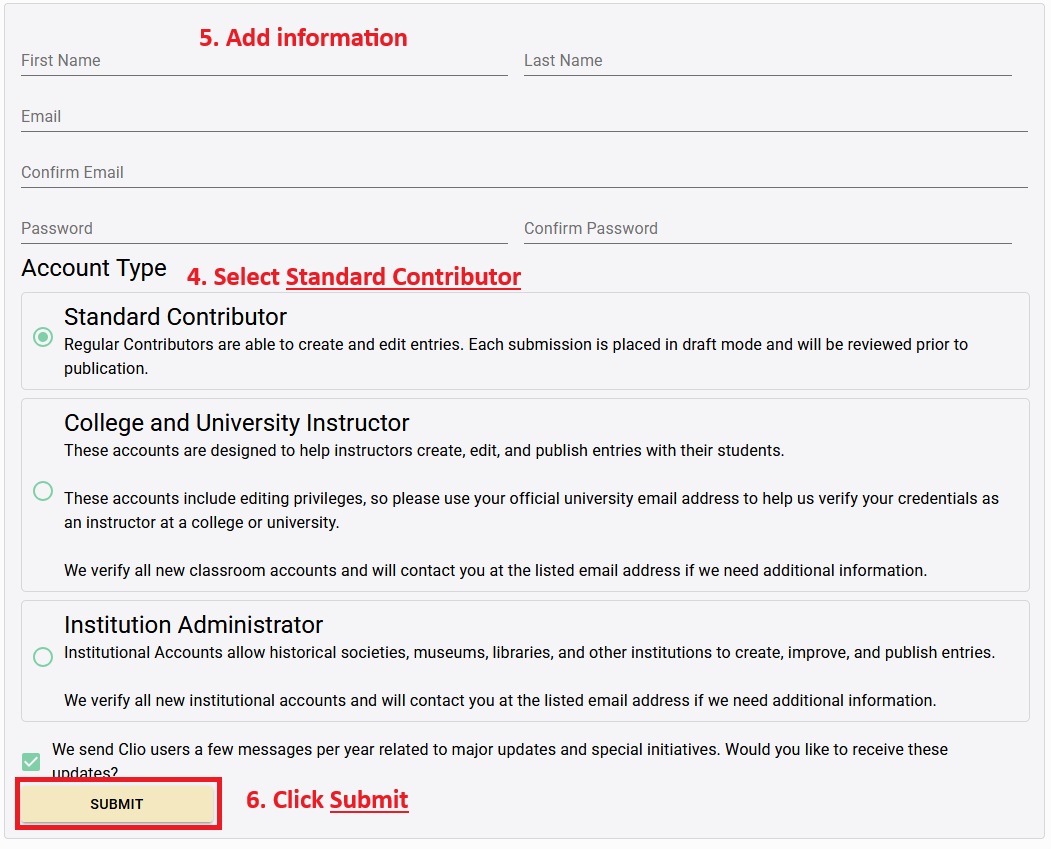Screen dimensions: 1051x849
Task: Select the Confirm Email input
Action: (523, 173)
